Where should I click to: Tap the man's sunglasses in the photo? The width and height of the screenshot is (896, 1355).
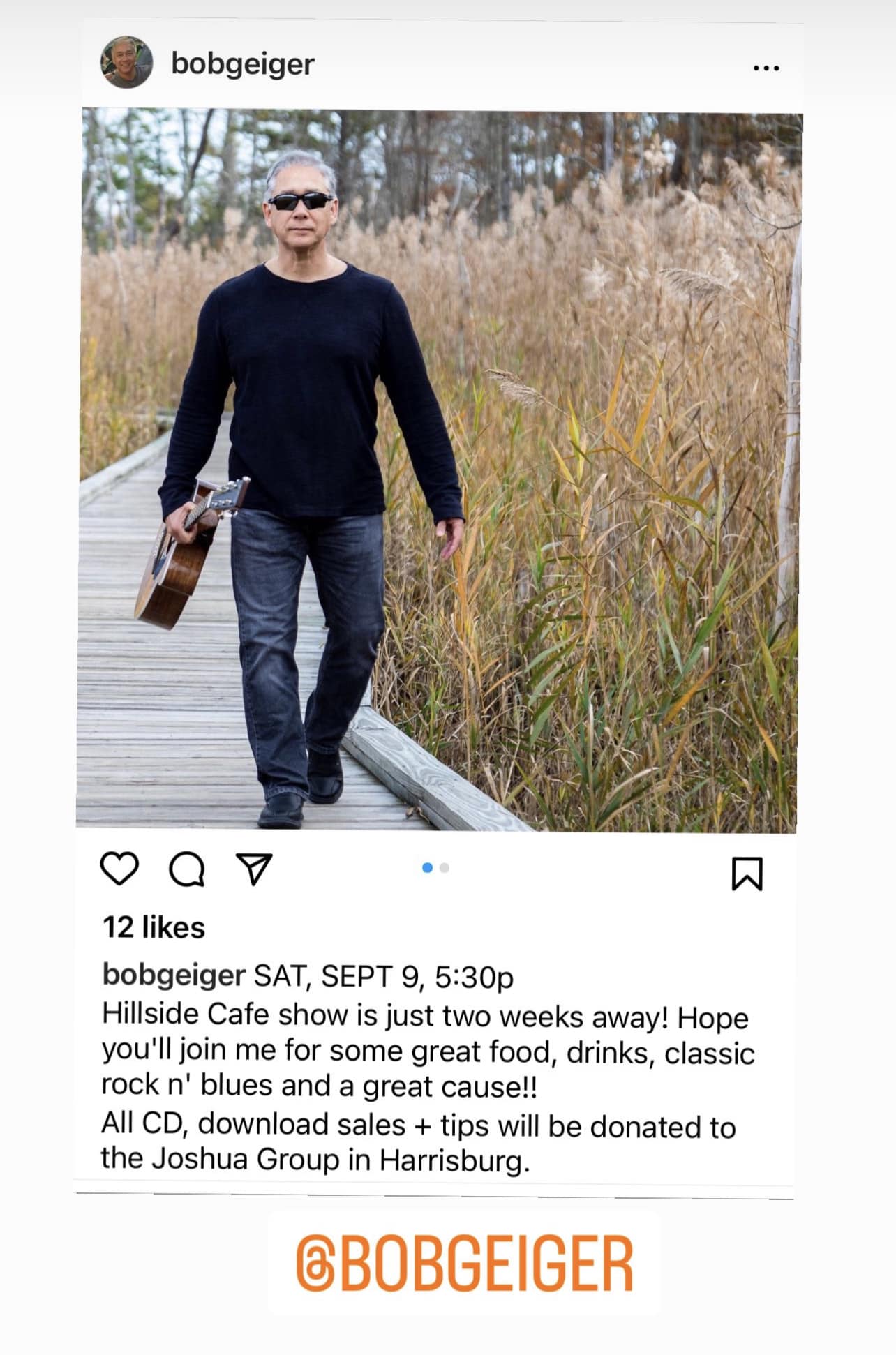click(301, 202)
